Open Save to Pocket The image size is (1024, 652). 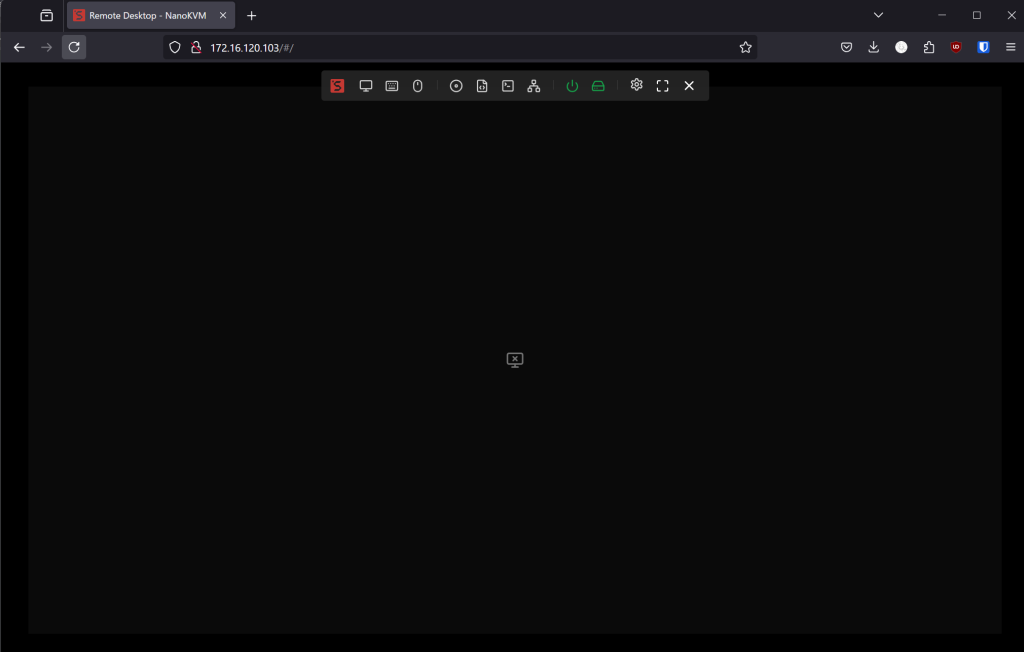tap(846, 47)
